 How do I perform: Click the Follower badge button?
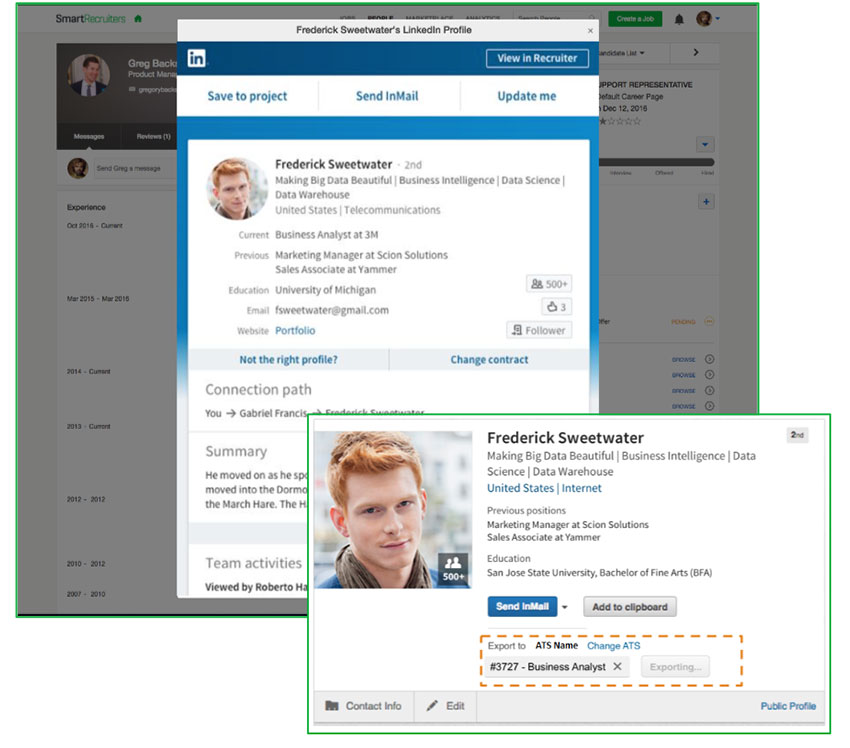pyautogui.click(x=539, y=330)
